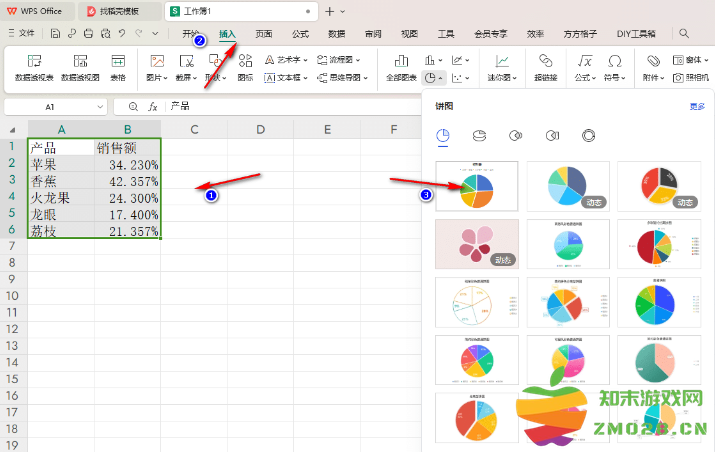Choose the first basic pie chart thumbnail
715x452 pixels.
pyautogui.click(x=476, y=185)
